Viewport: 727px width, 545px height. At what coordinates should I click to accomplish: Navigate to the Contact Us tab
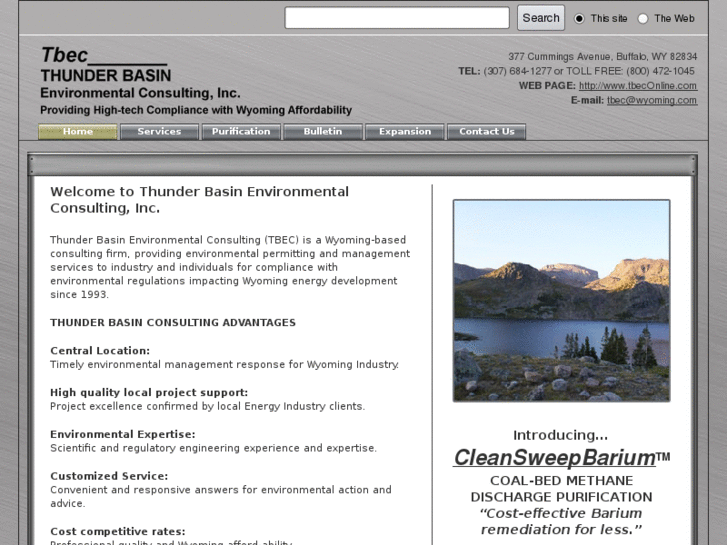486,131
